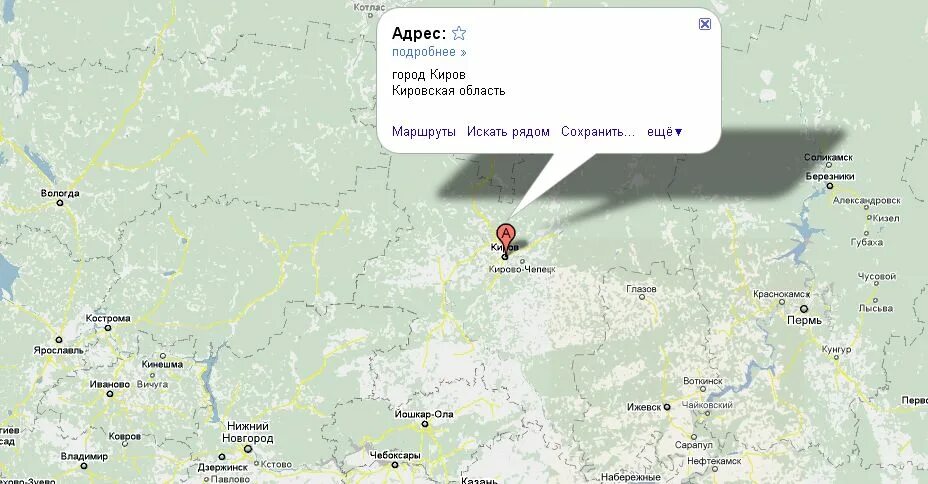This screenshot has height=484, width=928.
Task: Star the address to save it
Action: point(459,33)
